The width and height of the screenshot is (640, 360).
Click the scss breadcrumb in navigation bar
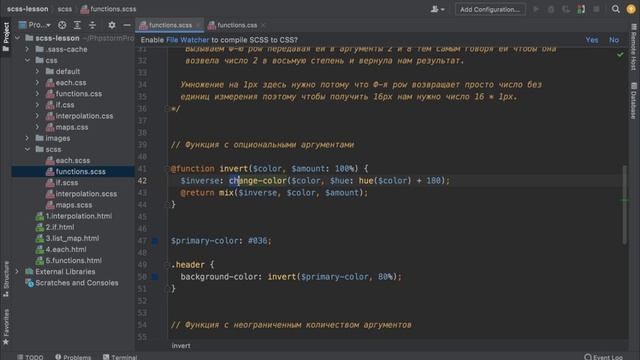64,9
